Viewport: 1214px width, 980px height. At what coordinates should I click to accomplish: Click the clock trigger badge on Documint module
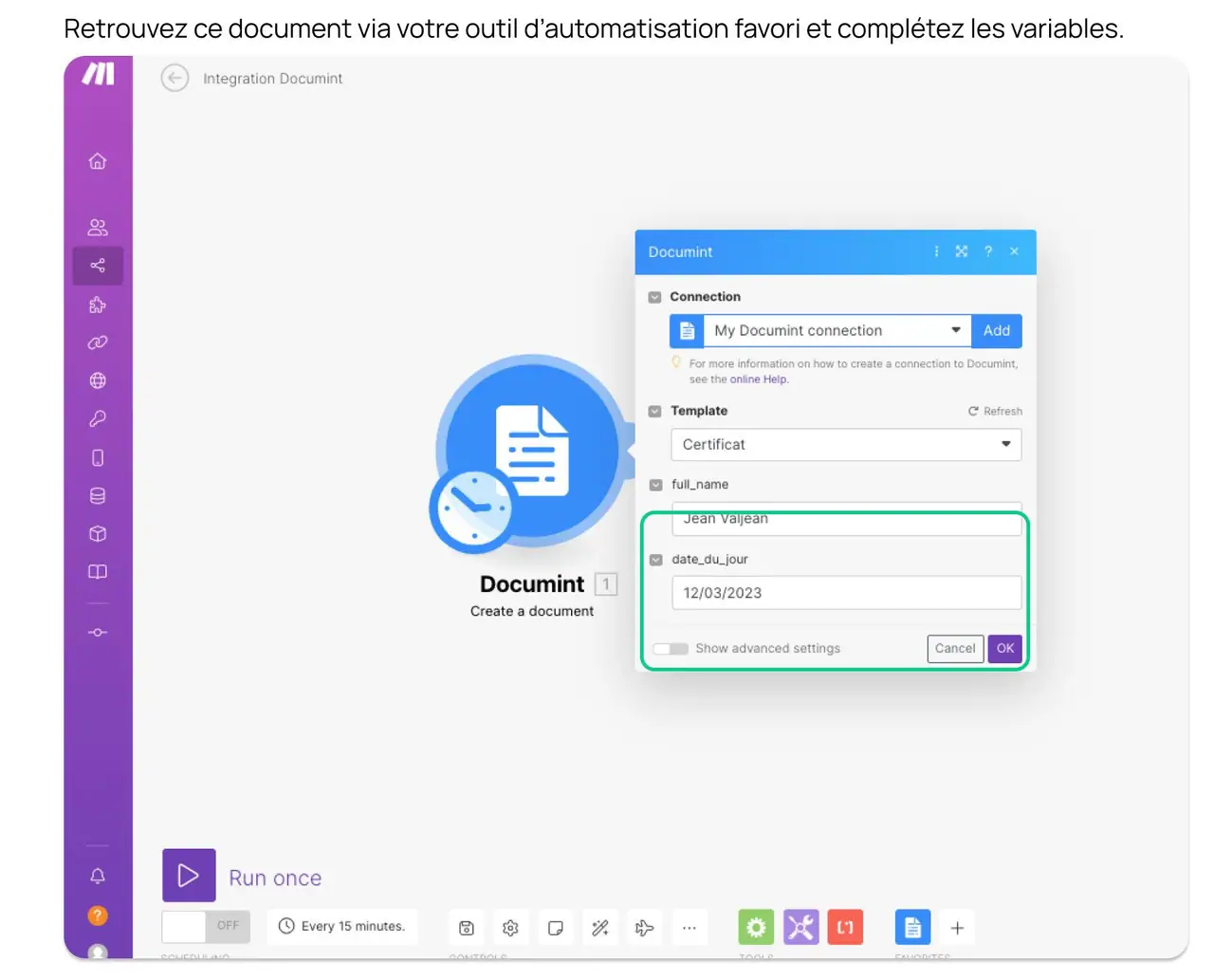pos(472,508)
